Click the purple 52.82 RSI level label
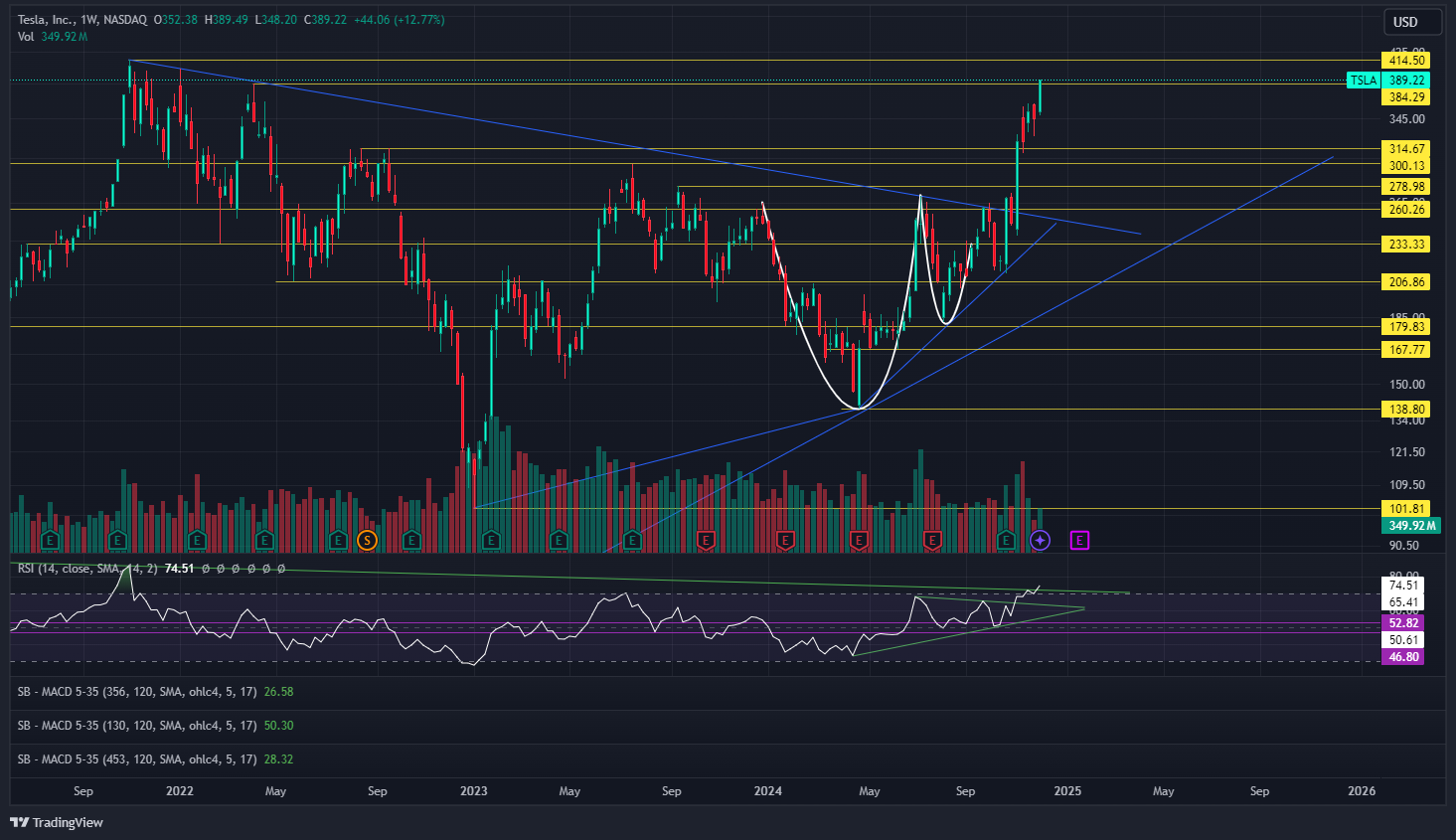1456x840 pixels. pos(1403,623)
